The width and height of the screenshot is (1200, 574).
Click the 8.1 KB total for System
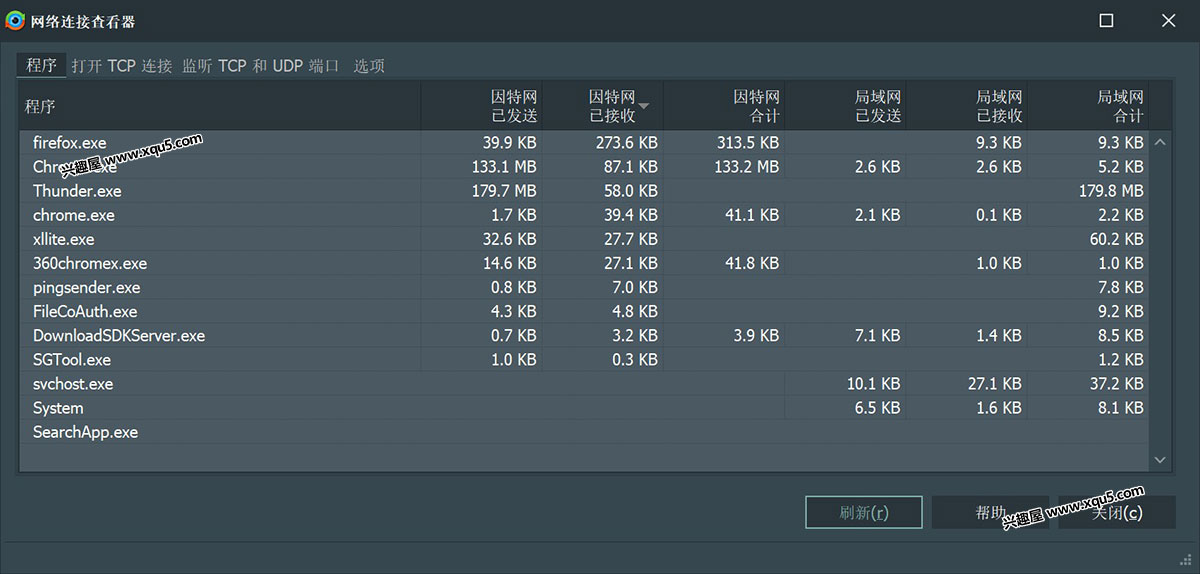(1121, 408)
